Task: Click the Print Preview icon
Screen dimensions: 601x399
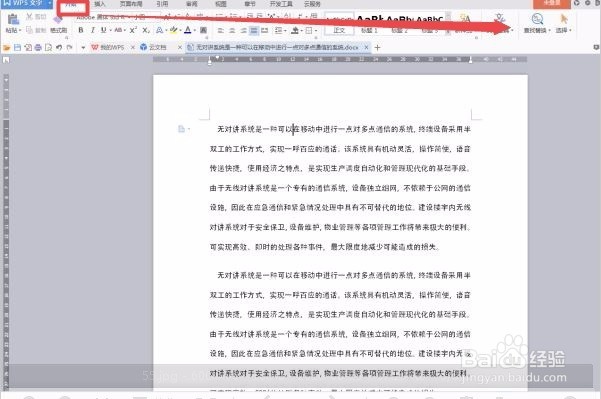Action: click(48, 48)
